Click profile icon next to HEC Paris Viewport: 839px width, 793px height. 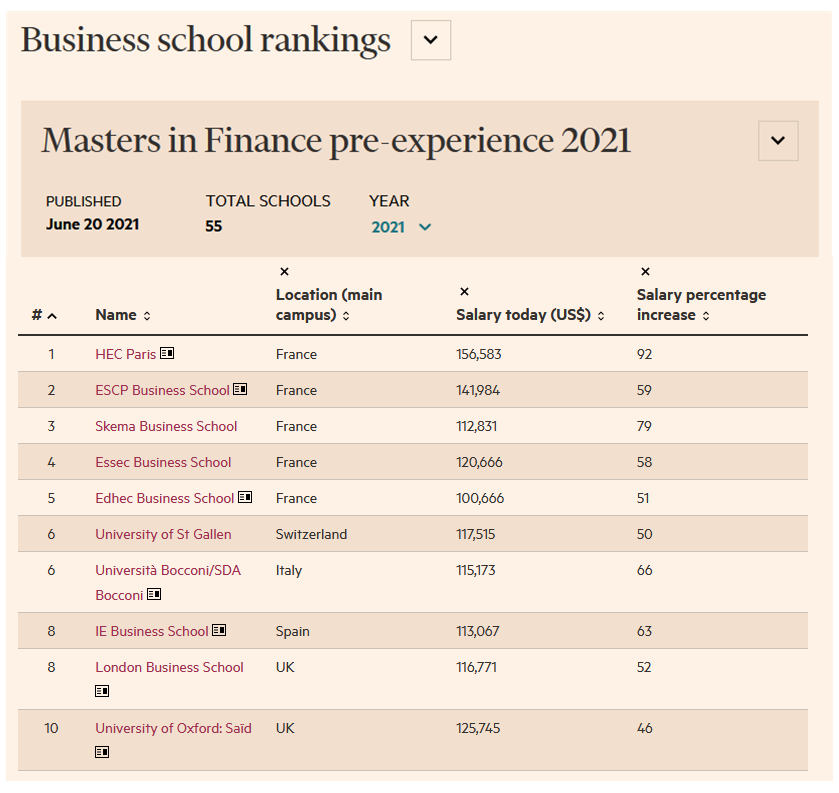click(x=167, y=354)
